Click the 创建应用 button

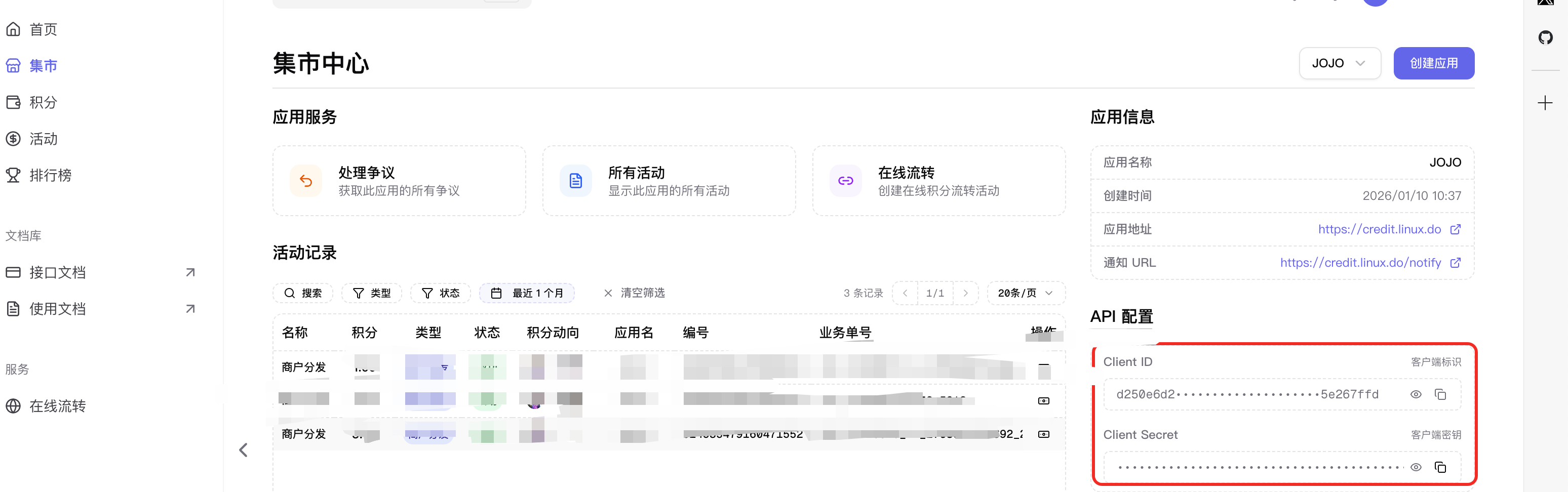point(1433,63)
